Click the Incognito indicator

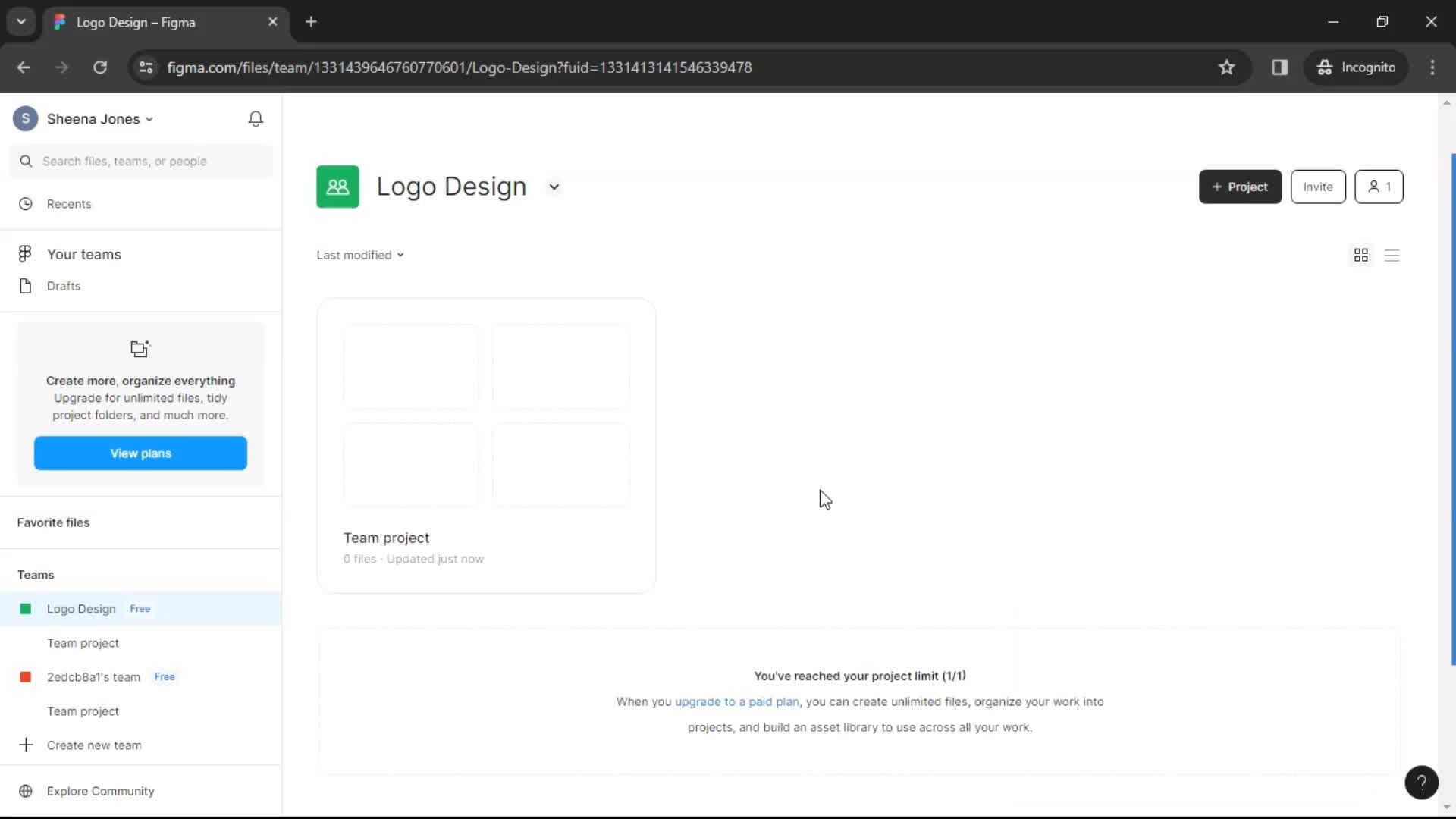pos(1356,67)
